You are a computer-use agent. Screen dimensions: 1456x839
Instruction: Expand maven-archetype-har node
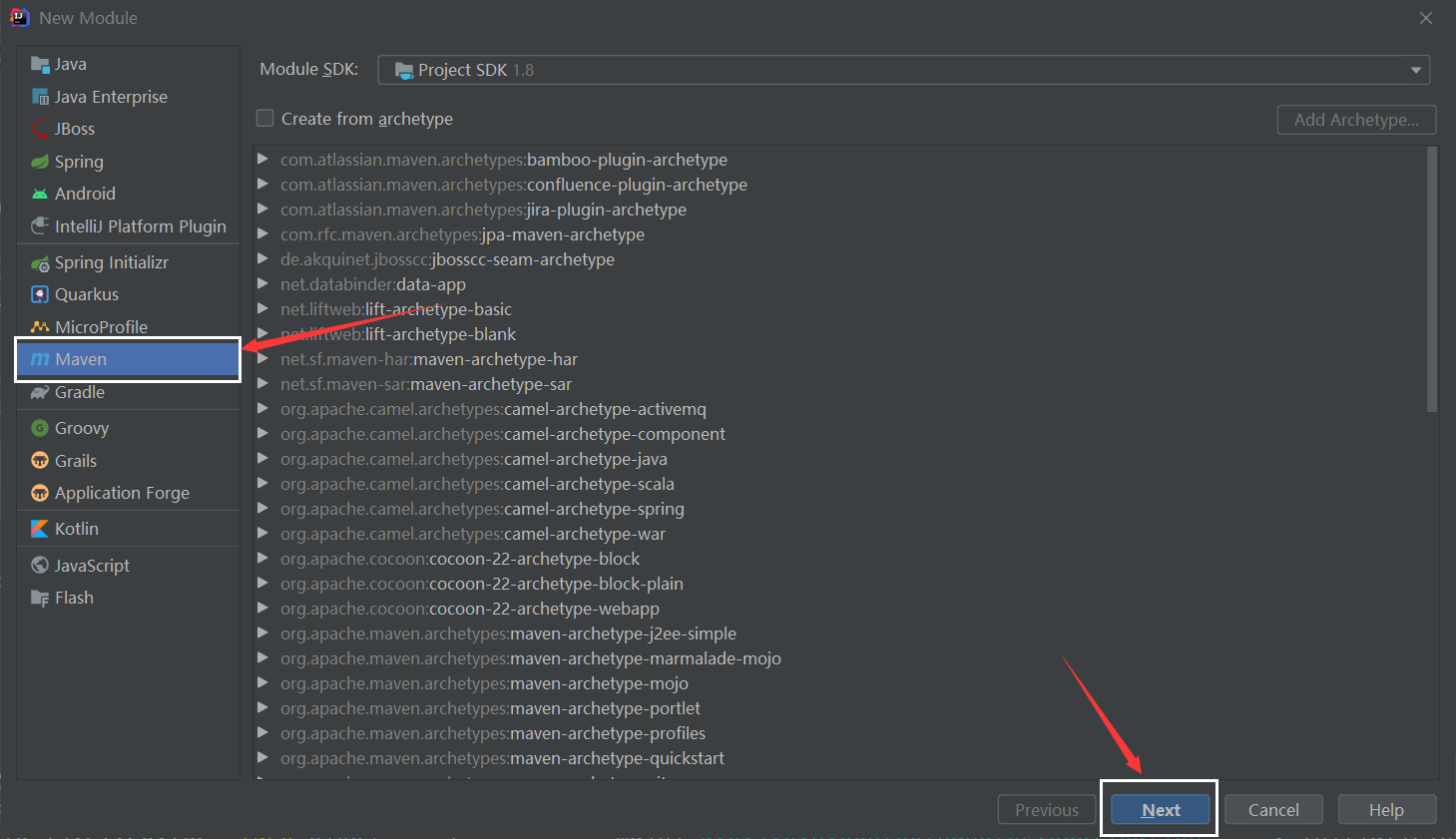click(262, 358)
